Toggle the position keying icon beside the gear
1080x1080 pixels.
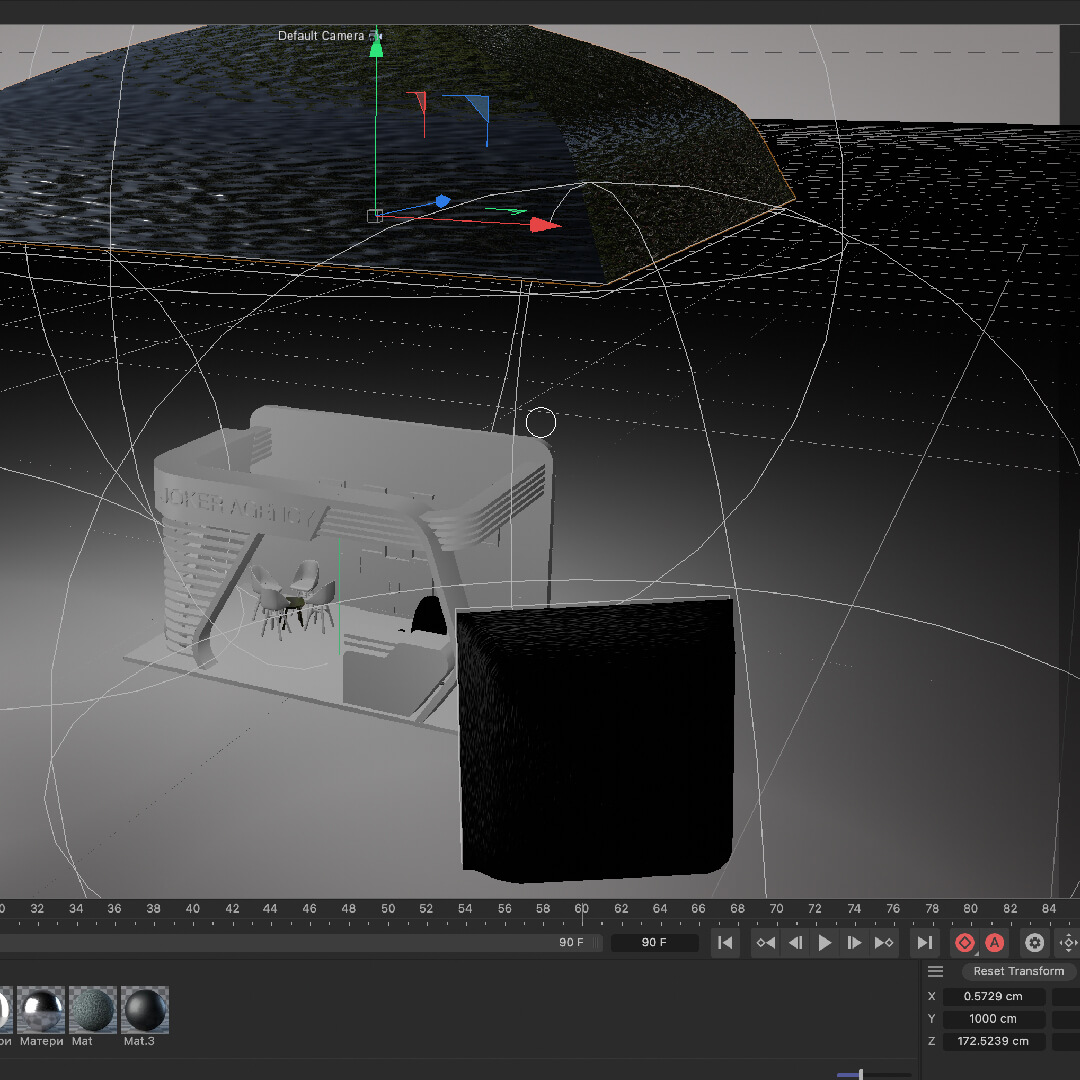1067,942
